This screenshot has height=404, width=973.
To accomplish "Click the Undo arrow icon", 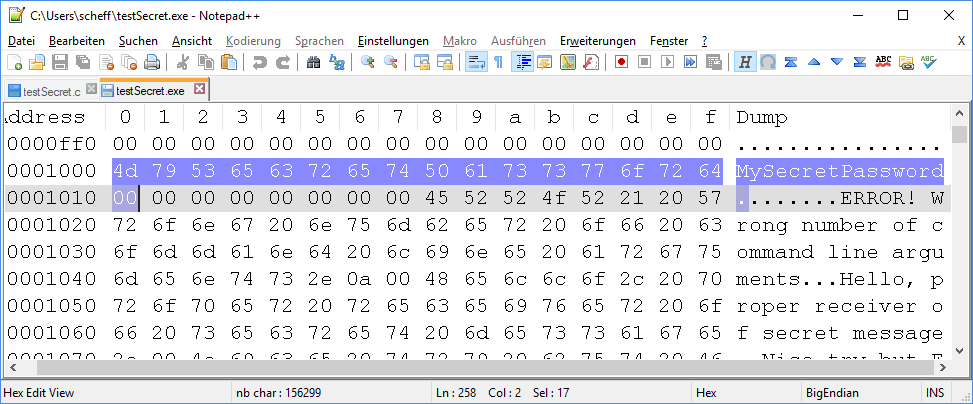I will pyautogui.click(x=260, y=62).
